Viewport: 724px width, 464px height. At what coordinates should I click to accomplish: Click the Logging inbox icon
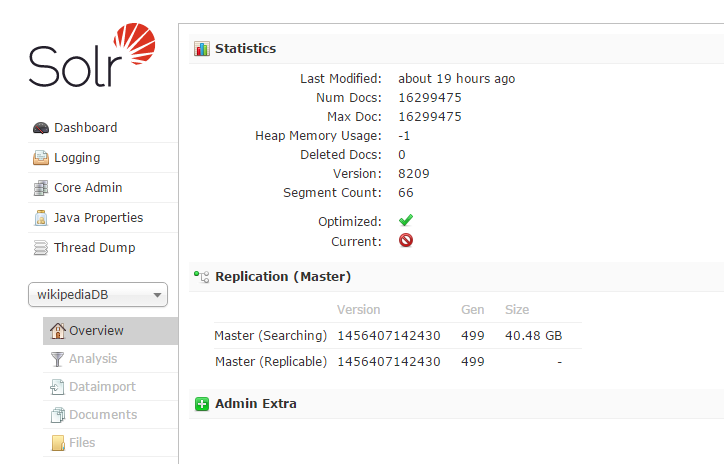(x=41, y=158)
